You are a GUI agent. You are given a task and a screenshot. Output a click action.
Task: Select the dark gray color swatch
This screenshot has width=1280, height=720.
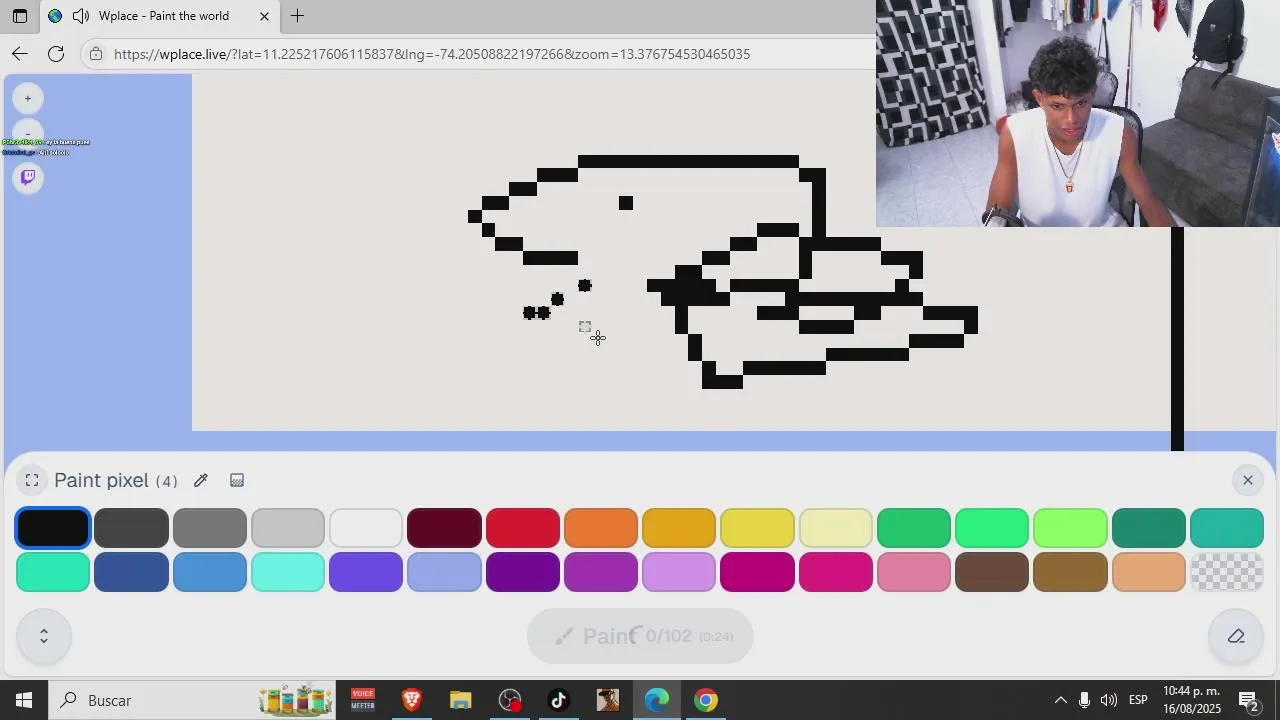coord(131,528)
